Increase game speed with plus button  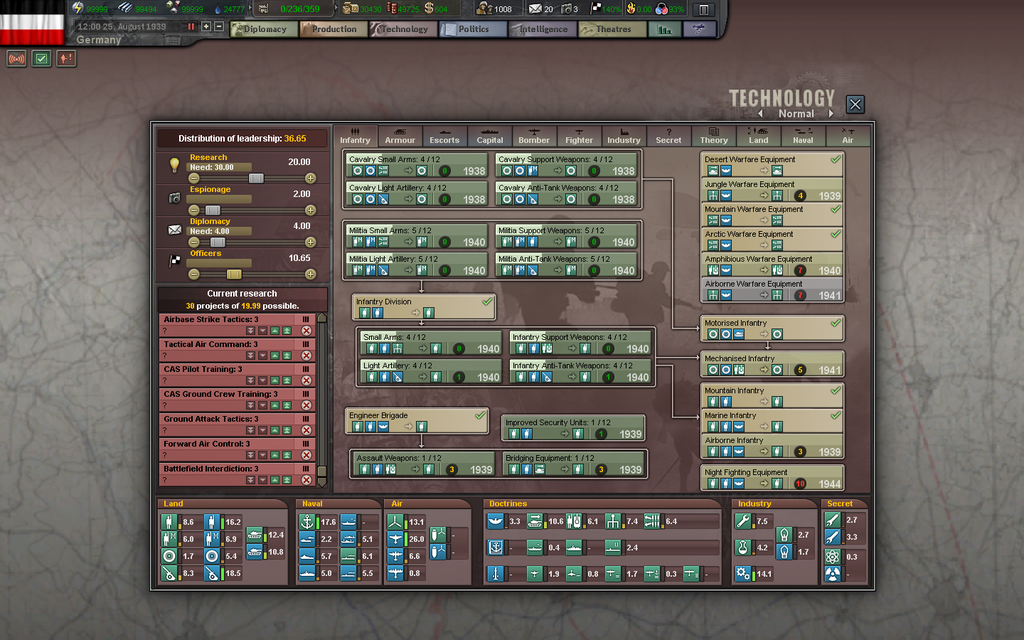(206, 27)
